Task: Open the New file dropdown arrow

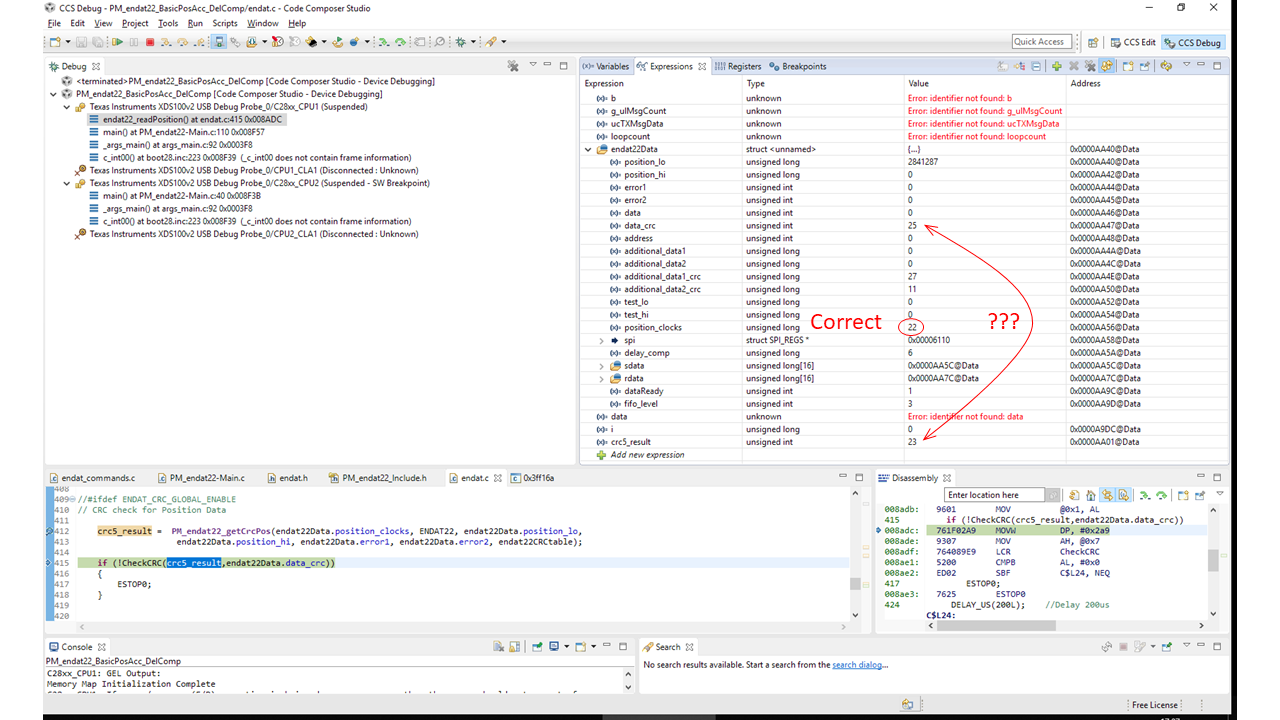Action: 66,42
